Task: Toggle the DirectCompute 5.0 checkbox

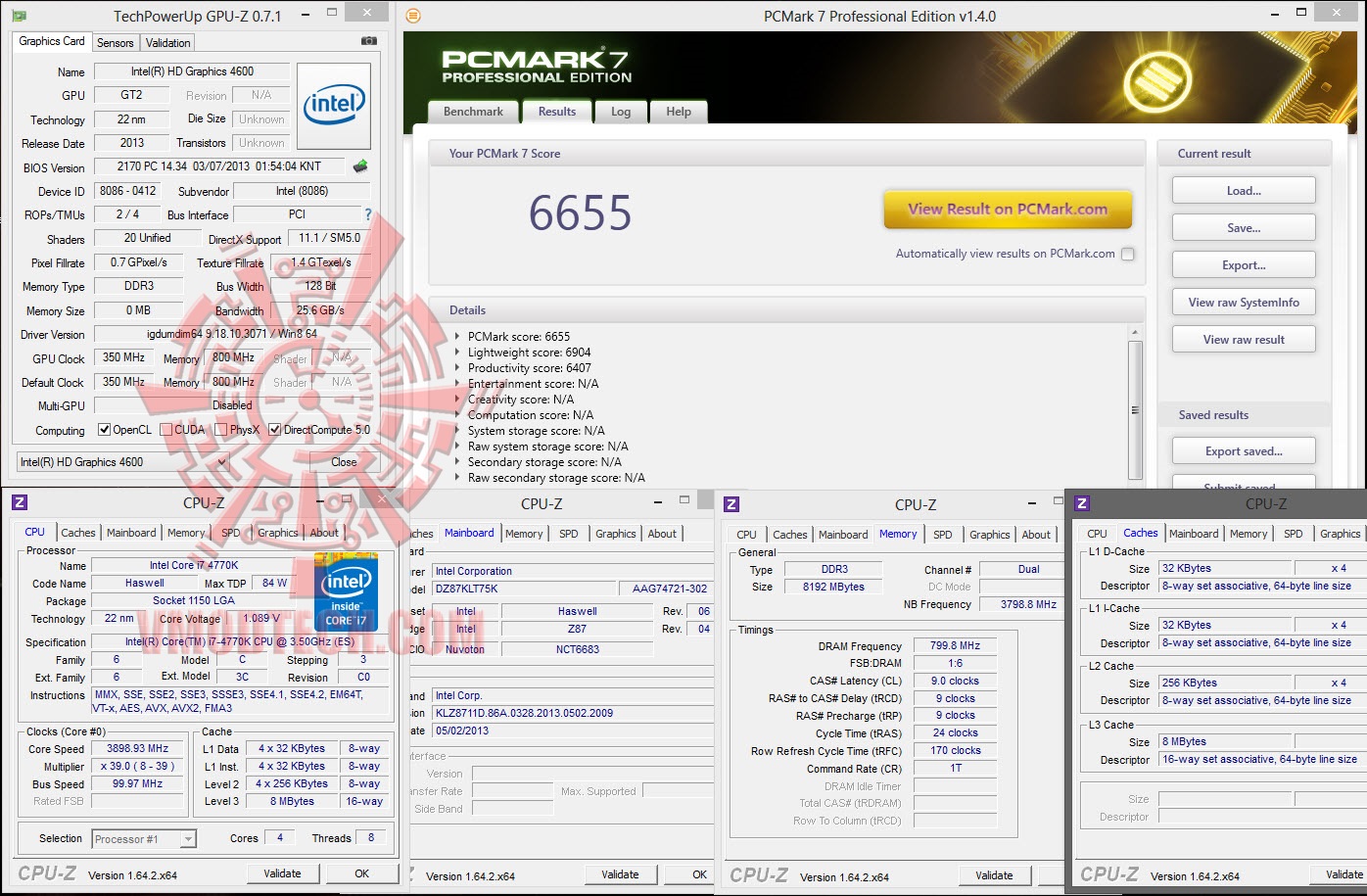Action: coord(275,430)
